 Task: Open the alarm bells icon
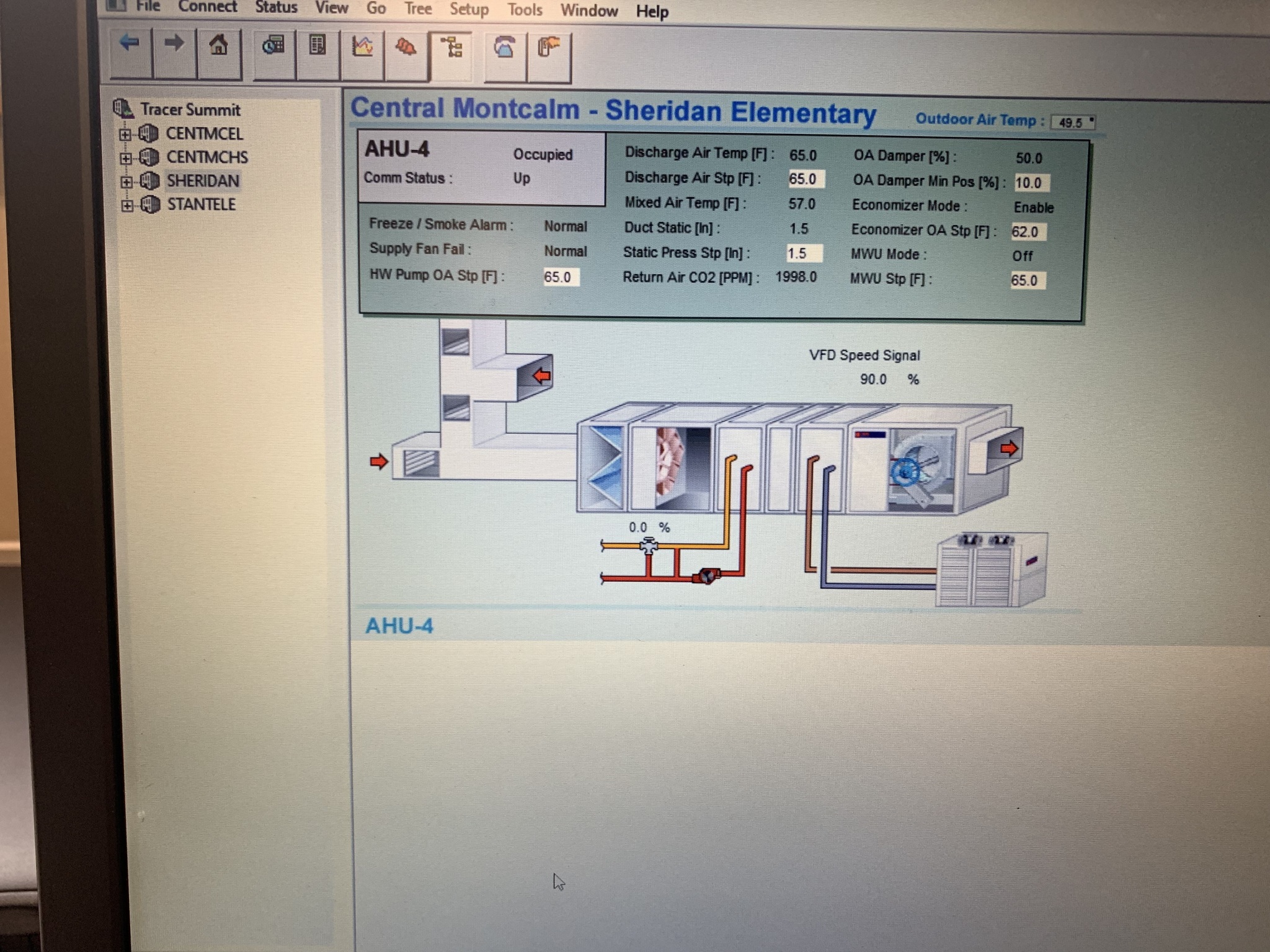[x=406, y=48]
